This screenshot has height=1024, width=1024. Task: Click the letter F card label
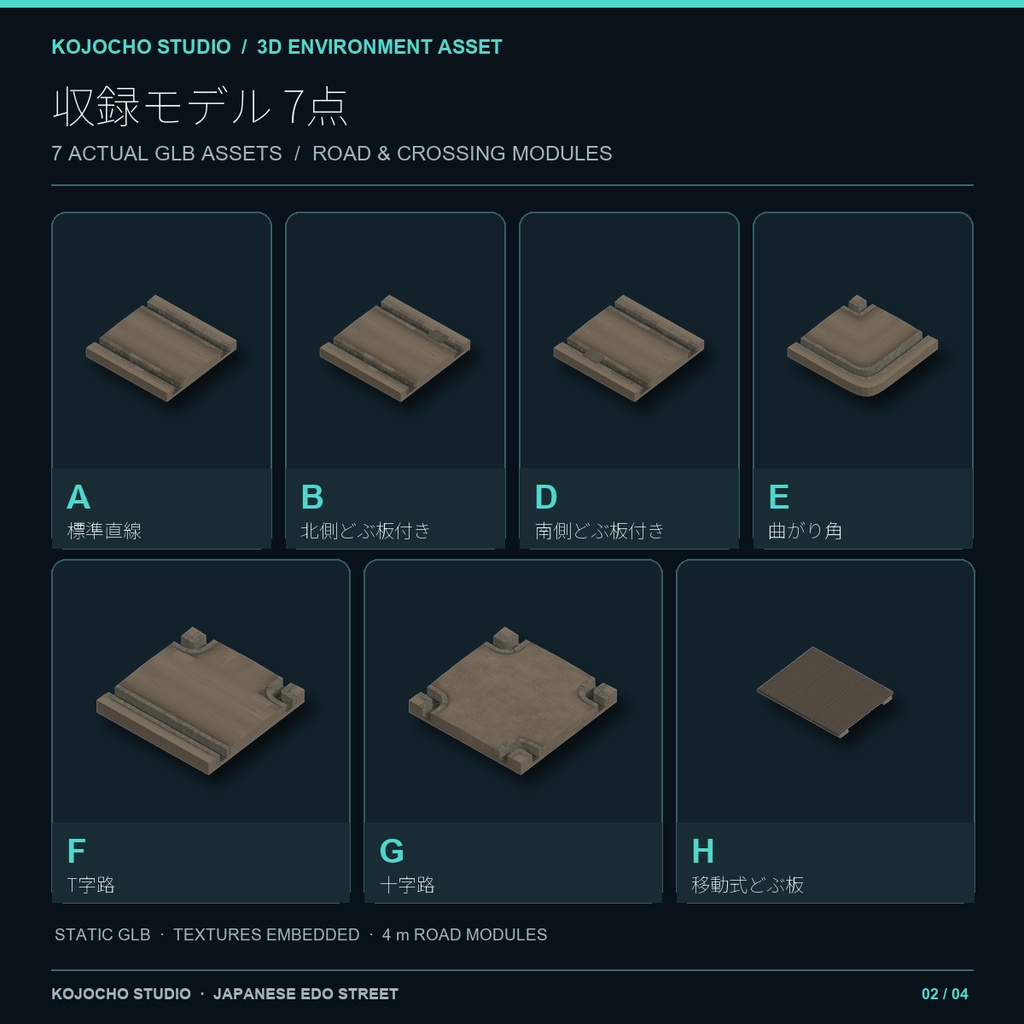click(x=76, y=851)
